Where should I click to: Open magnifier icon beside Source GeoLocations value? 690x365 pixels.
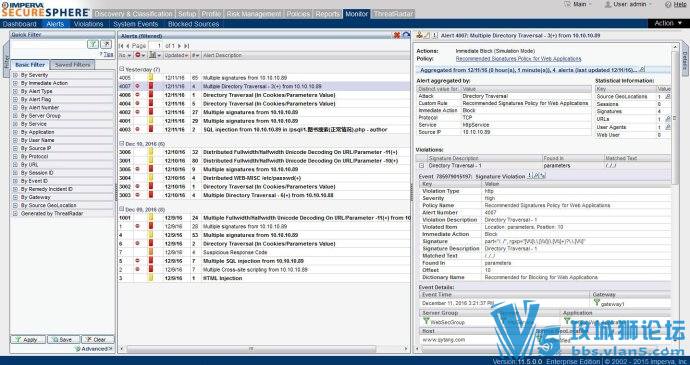667,96
